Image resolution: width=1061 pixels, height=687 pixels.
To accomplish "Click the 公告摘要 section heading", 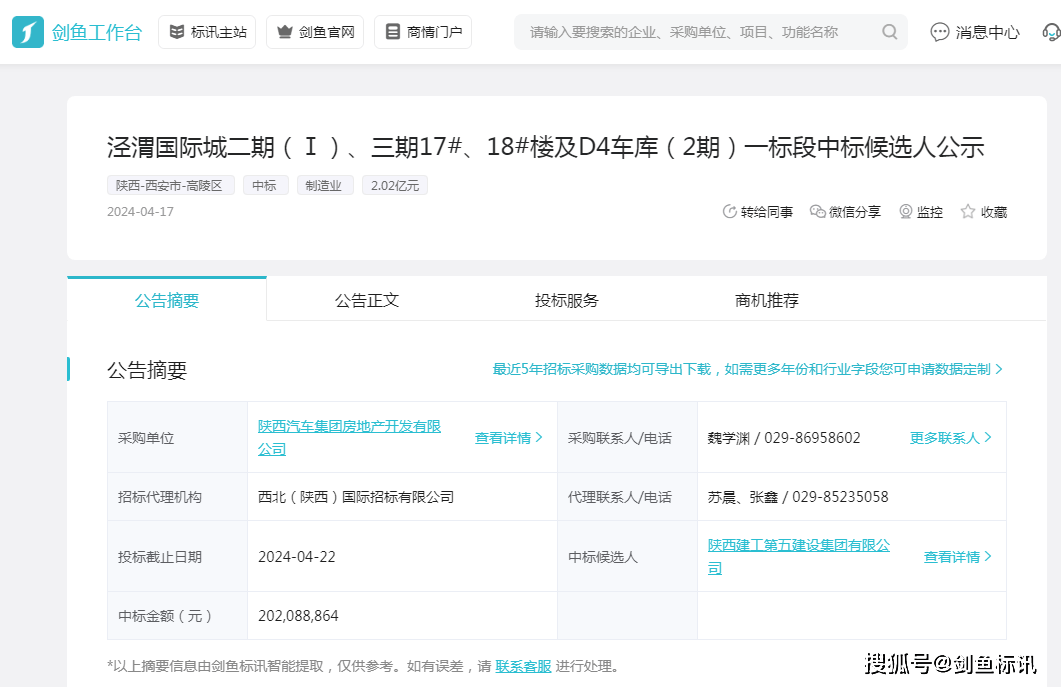I will (x=147, y=370).
